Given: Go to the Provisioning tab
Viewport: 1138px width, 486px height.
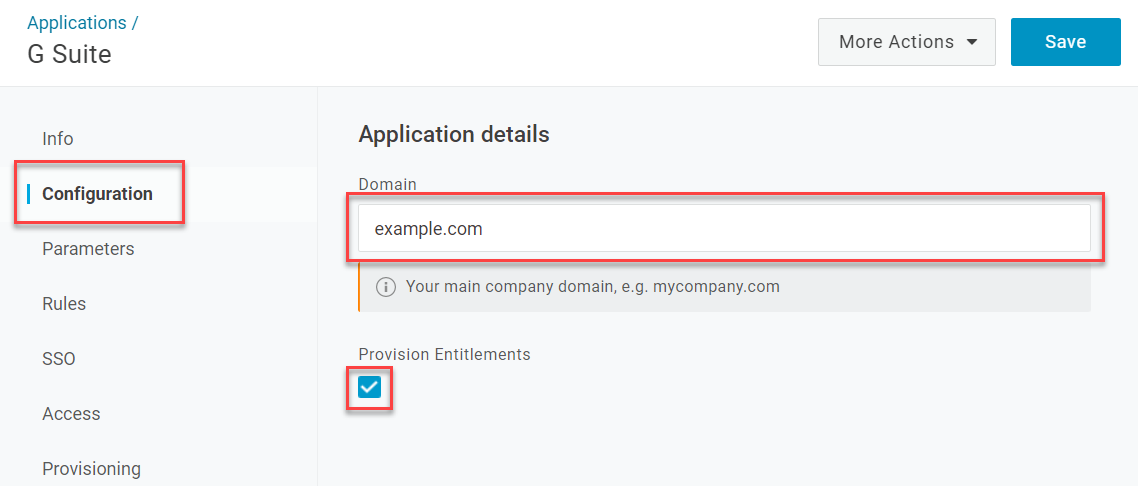Looking at the screenshot, I should (x=91, y=469).
